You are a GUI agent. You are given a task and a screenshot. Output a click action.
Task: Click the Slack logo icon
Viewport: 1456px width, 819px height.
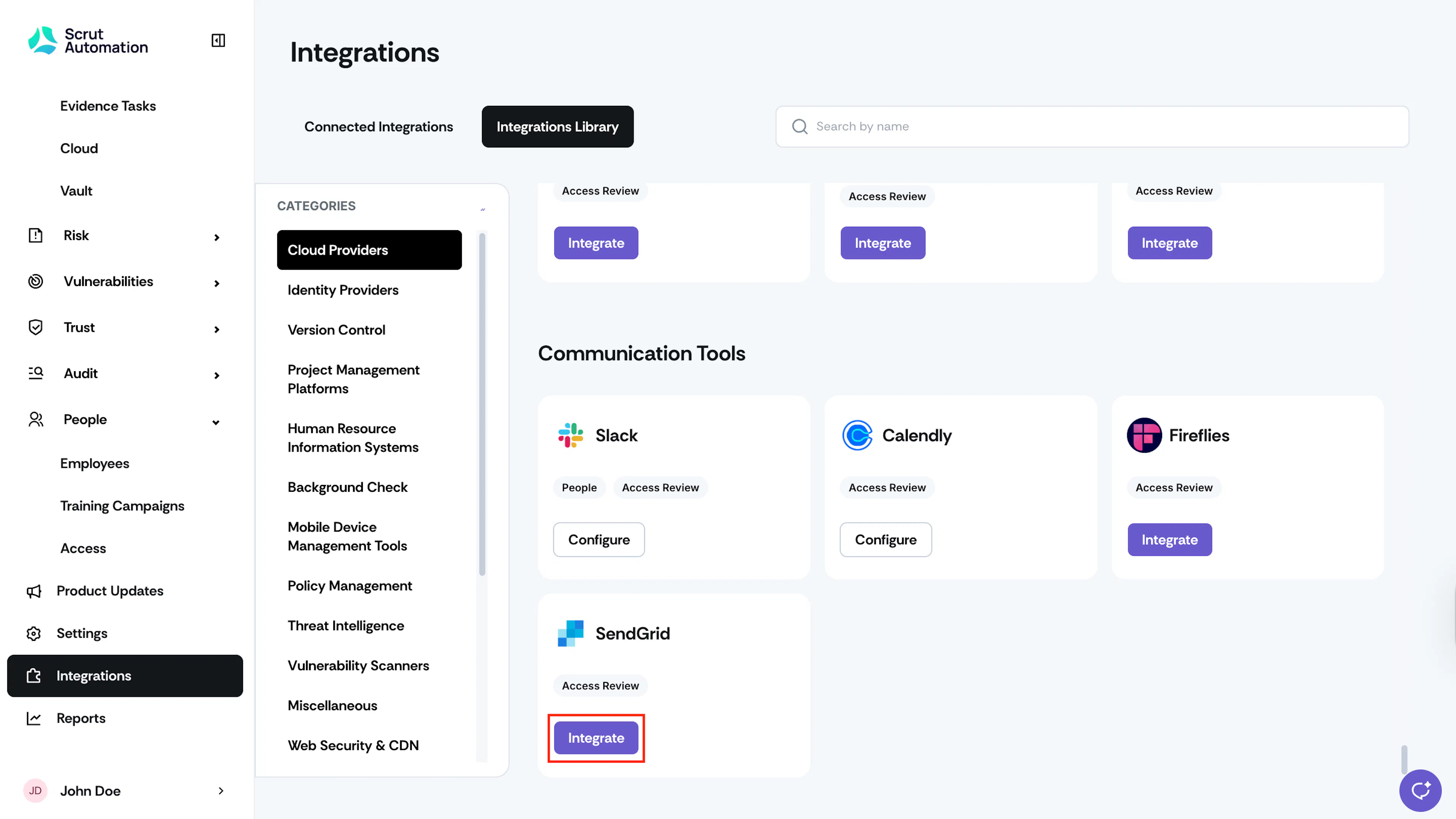(570, 435)
